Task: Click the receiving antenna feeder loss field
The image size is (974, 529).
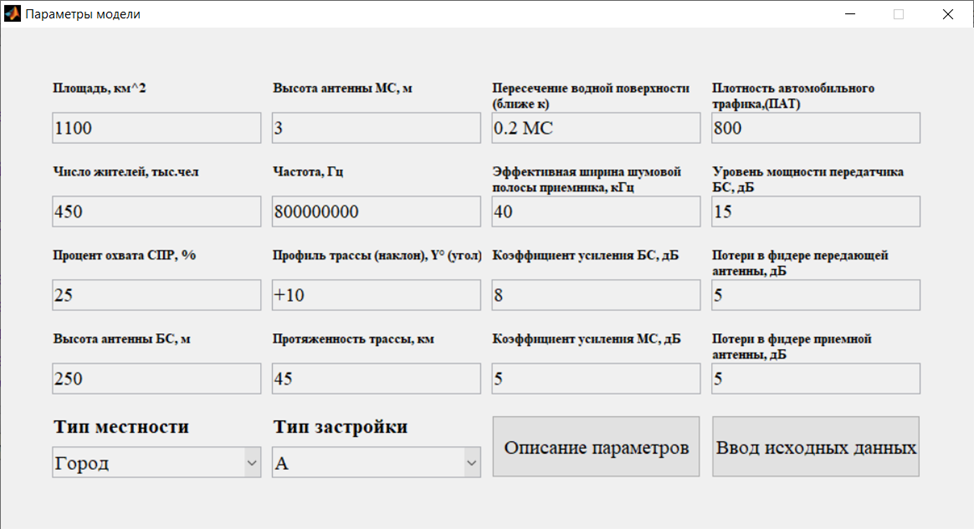Action: point(816,379)
